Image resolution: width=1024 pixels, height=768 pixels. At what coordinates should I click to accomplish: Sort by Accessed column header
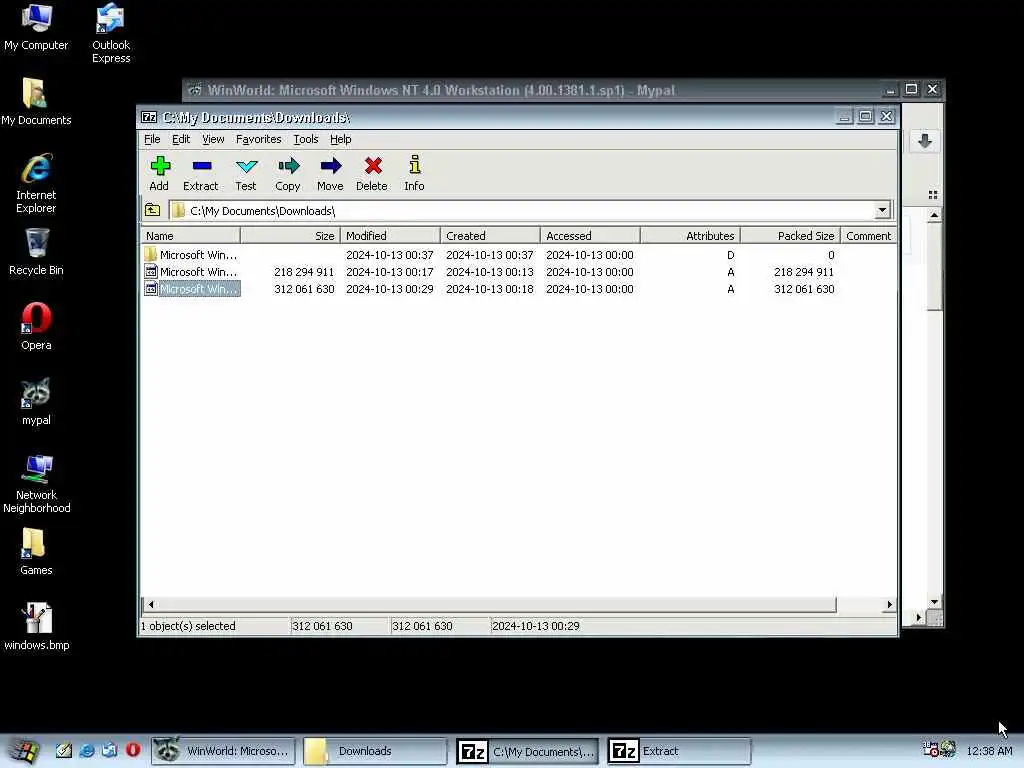click(x=590, y=236)
